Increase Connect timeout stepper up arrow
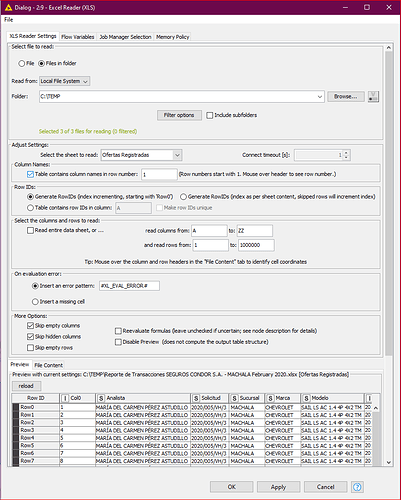This screenshot has height=500, width=401. point(346,153)
